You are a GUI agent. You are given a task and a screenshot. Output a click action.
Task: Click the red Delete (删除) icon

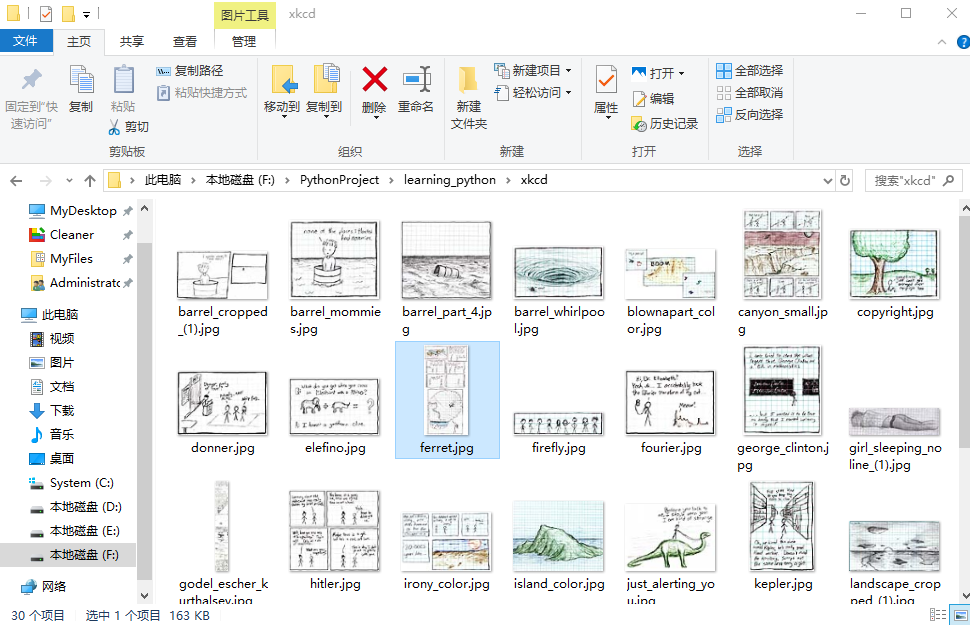(374, 79)
